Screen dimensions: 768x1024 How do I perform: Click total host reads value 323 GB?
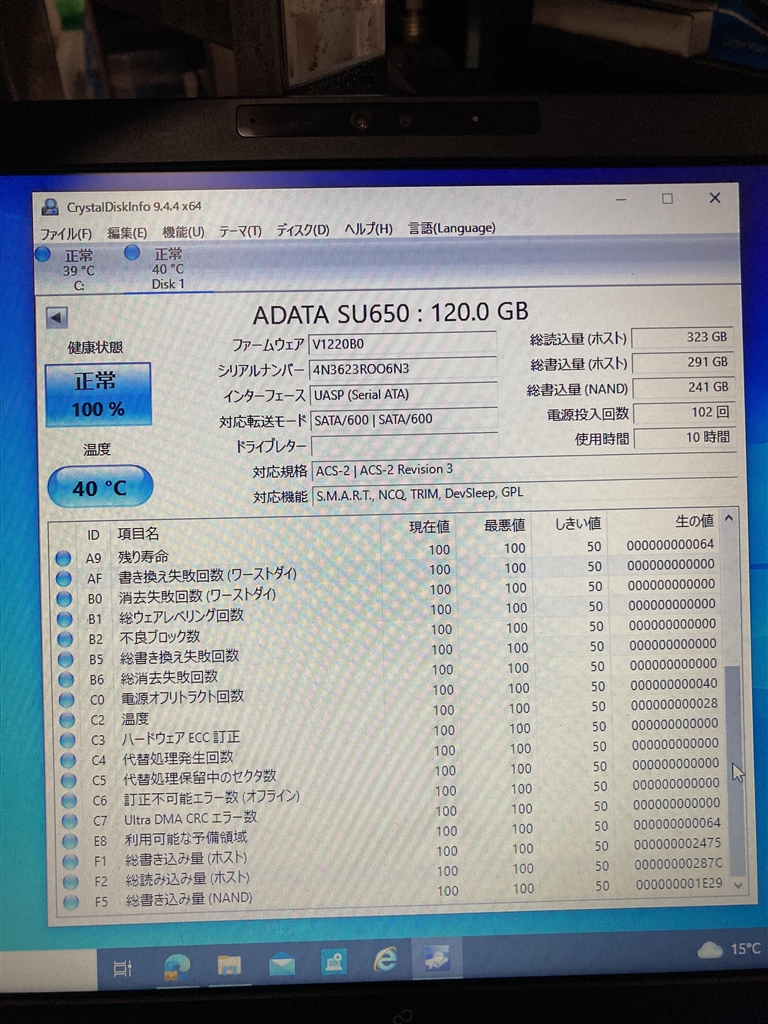point(683,338)
